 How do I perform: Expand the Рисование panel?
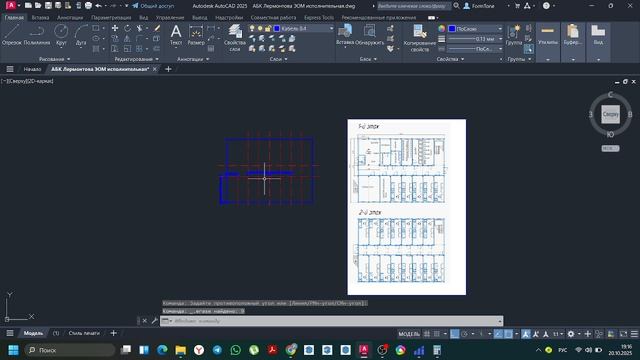(x=55, y=59)
